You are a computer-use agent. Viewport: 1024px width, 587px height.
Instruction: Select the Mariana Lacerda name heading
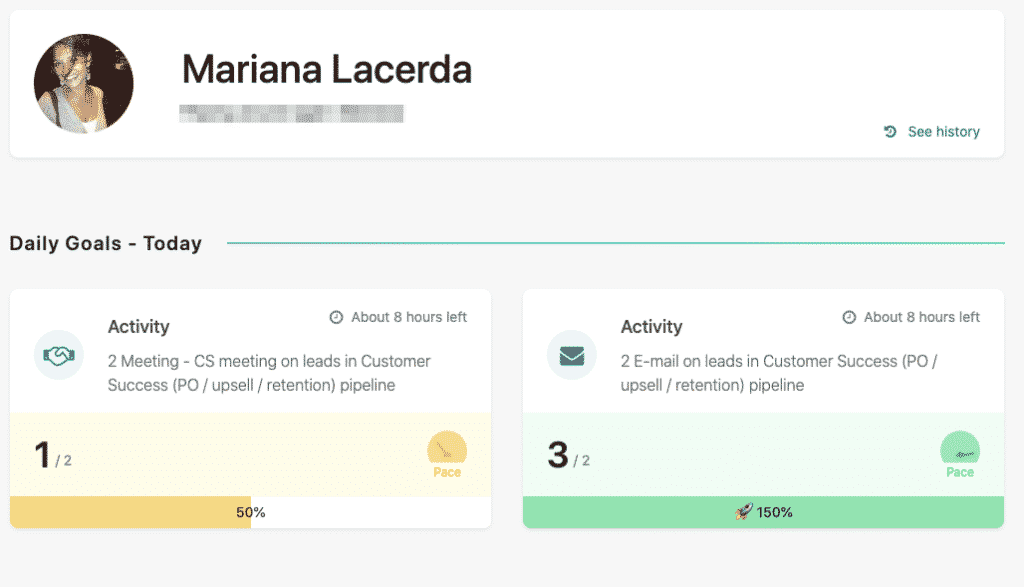pos(326,70)
